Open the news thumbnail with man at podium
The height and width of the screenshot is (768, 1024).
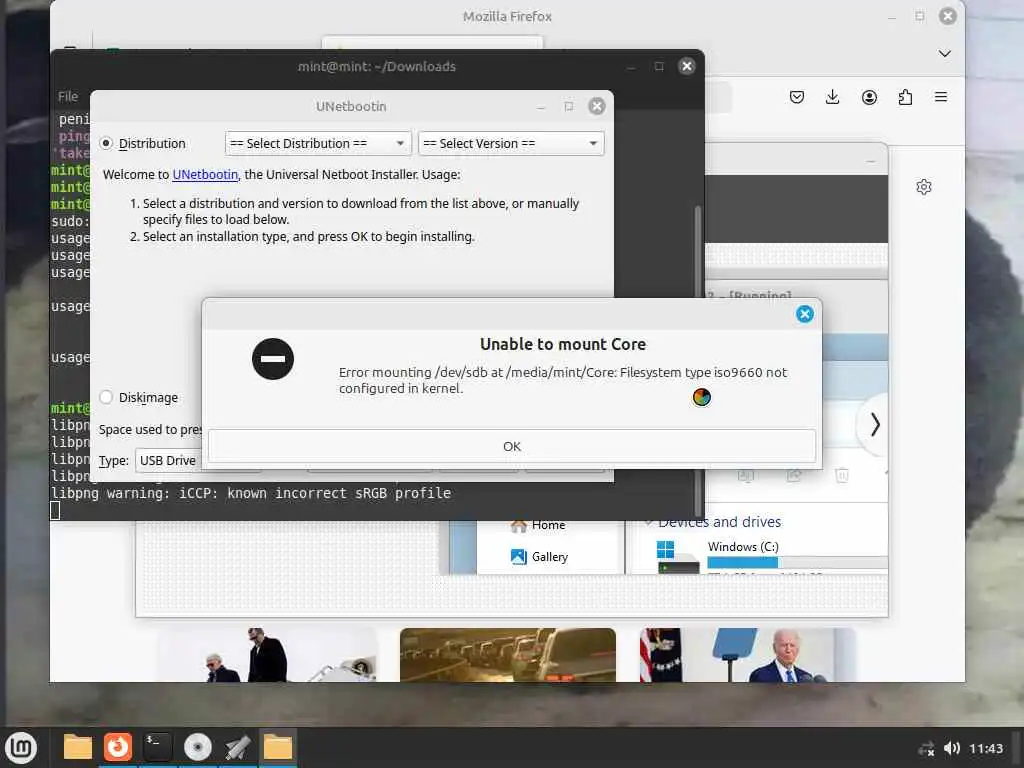point(747,655)
